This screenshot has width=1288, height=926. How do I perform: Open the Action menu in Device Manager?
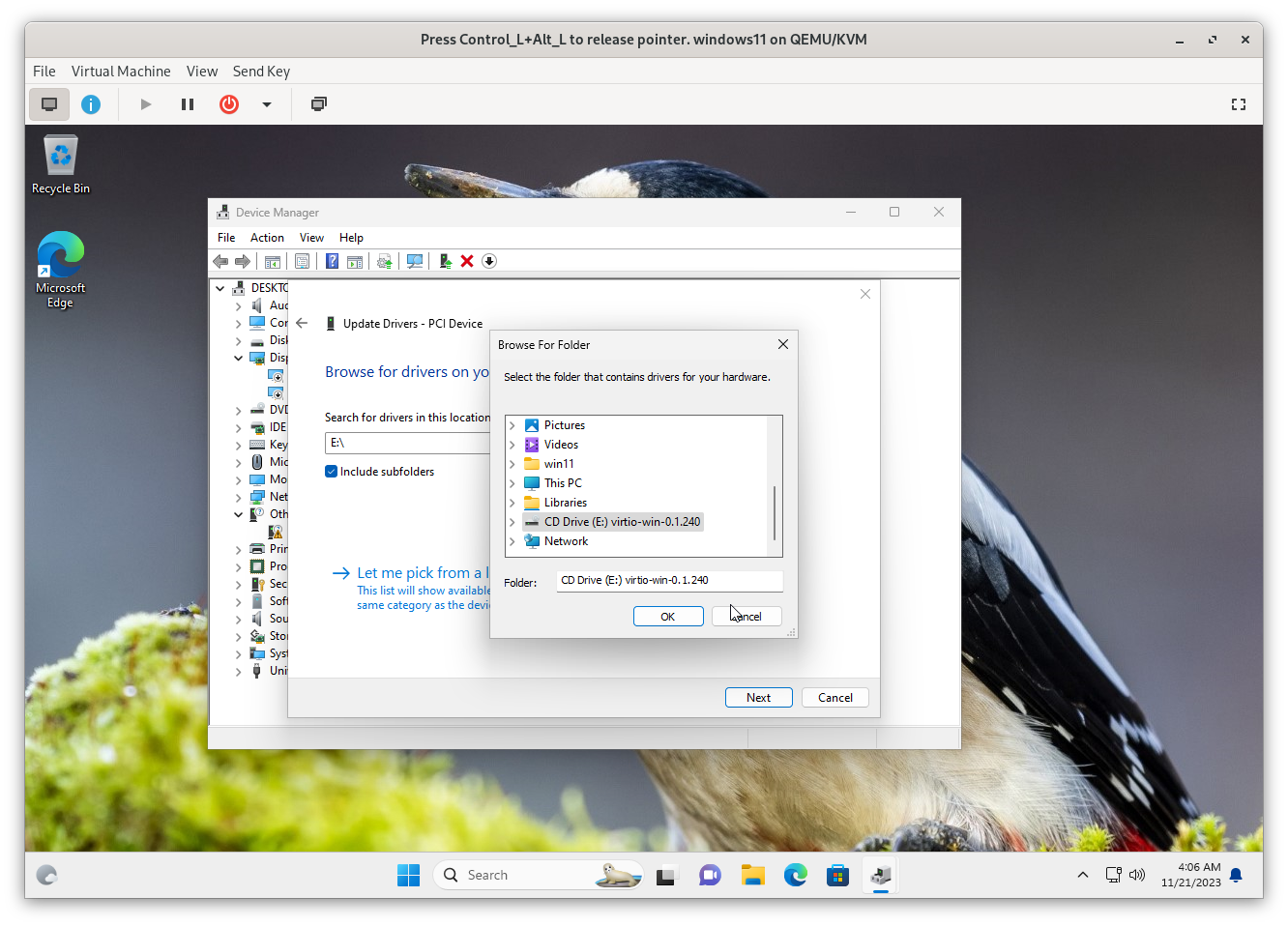[x=267, y=238]
